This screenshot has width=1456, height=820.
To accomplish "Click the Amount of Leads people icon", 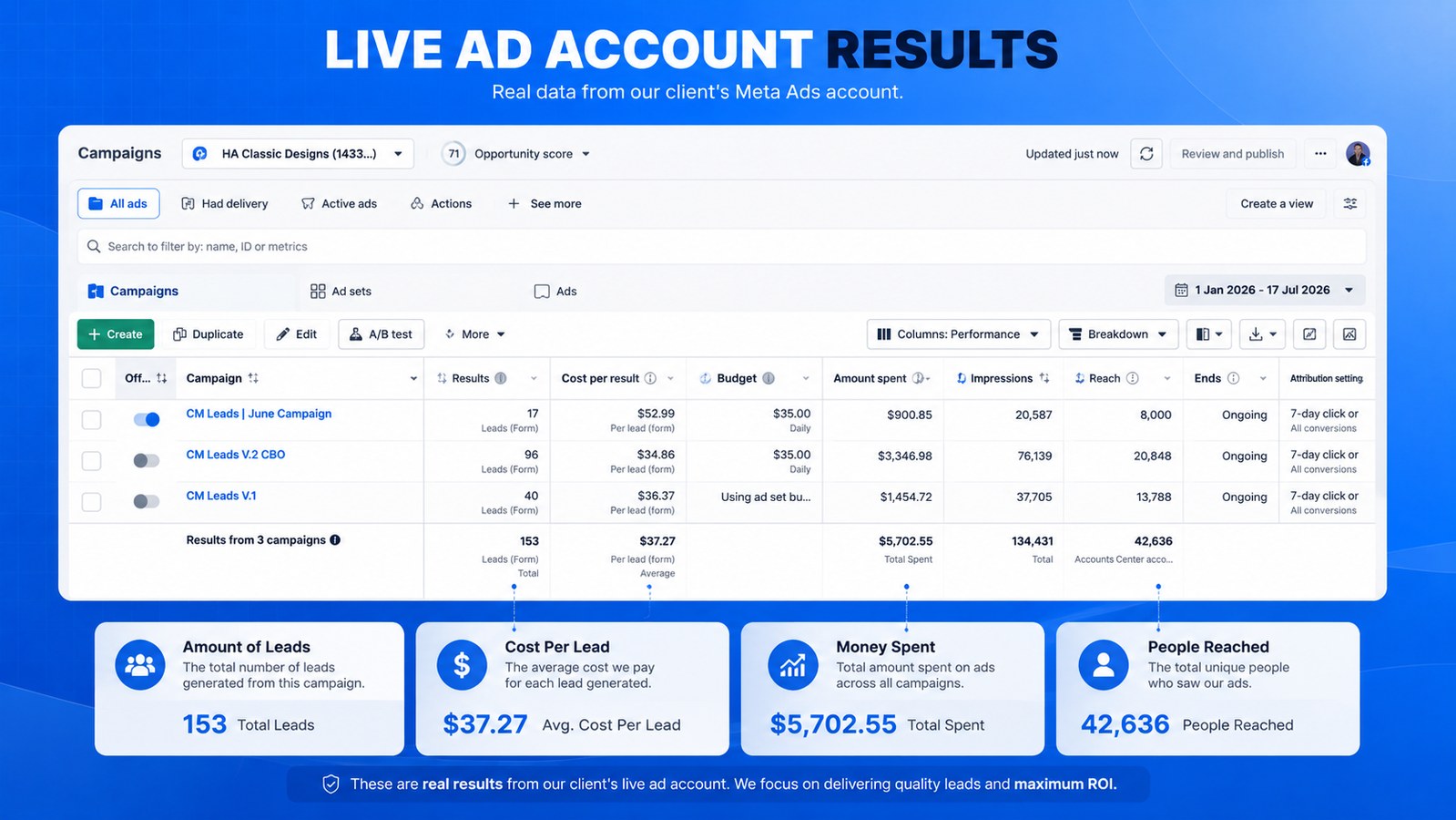I will click(x=140, y=665).
